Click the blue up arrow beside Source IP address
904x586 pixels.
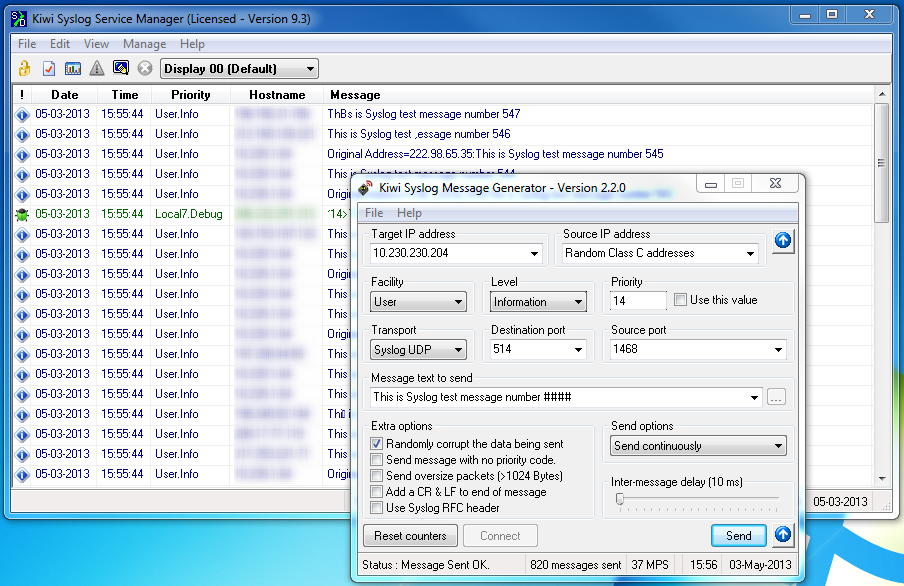point(783,241)
